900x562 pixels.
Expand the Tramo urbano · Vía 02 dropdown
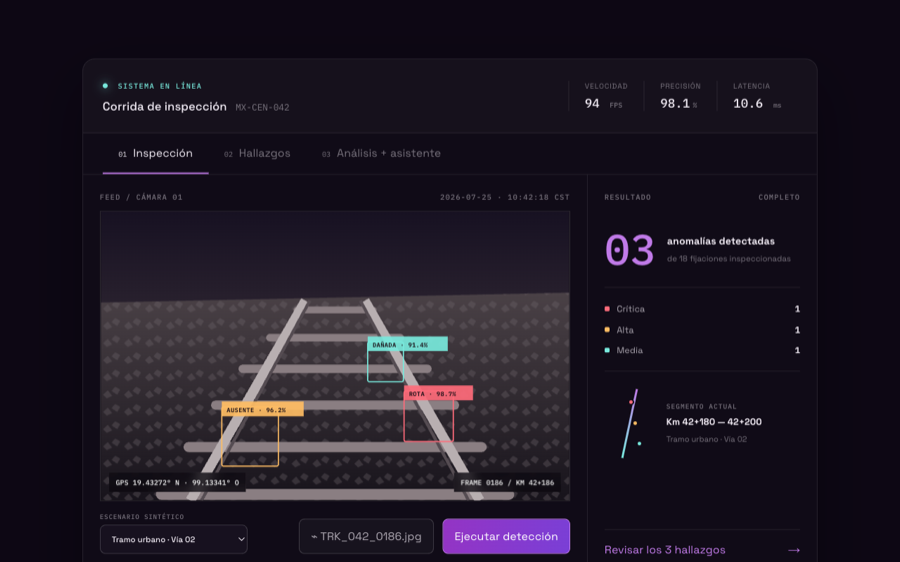pos(173,539)
